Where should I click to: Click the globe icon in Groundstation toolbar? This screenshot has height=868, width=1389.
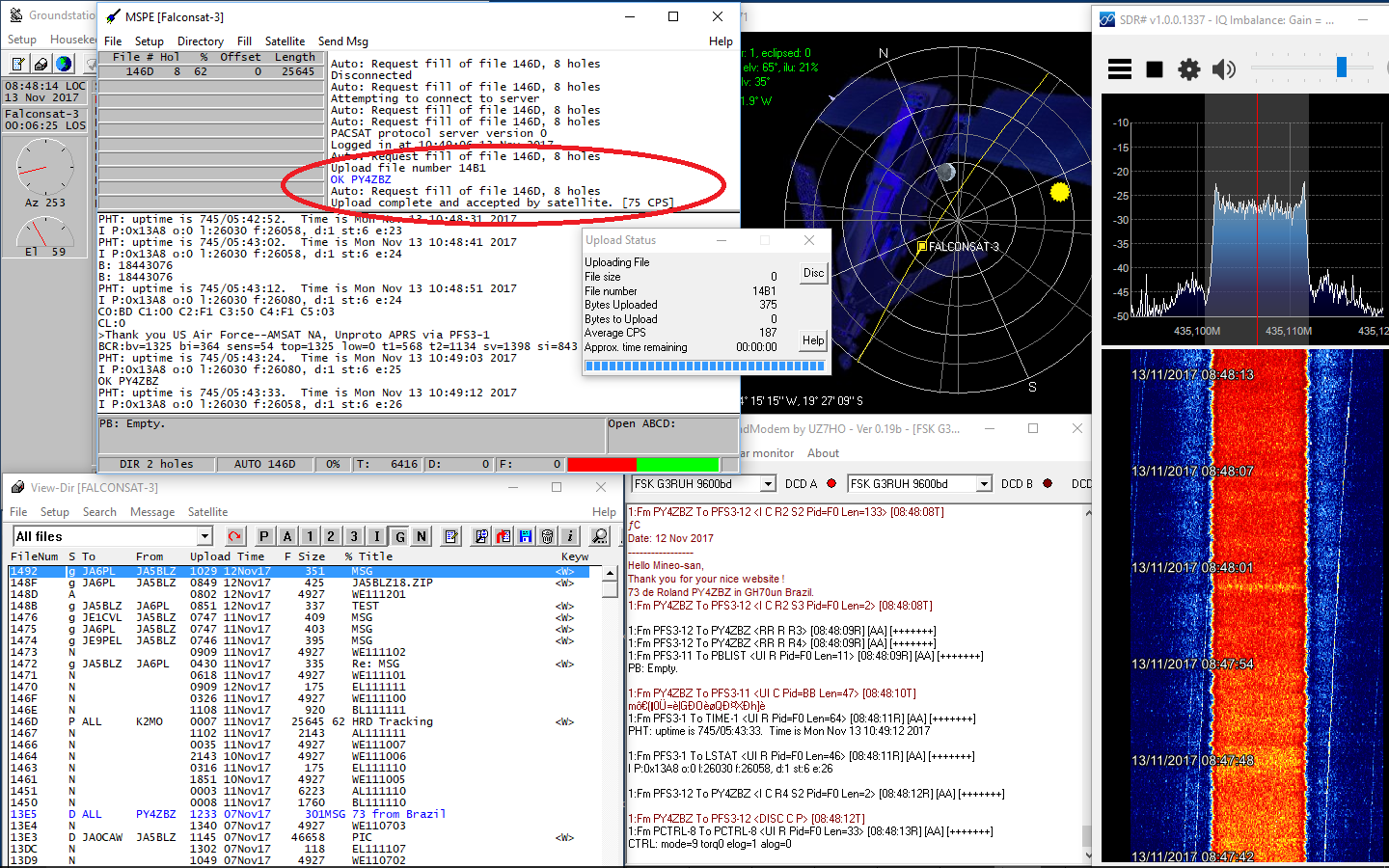click(64, 64)
